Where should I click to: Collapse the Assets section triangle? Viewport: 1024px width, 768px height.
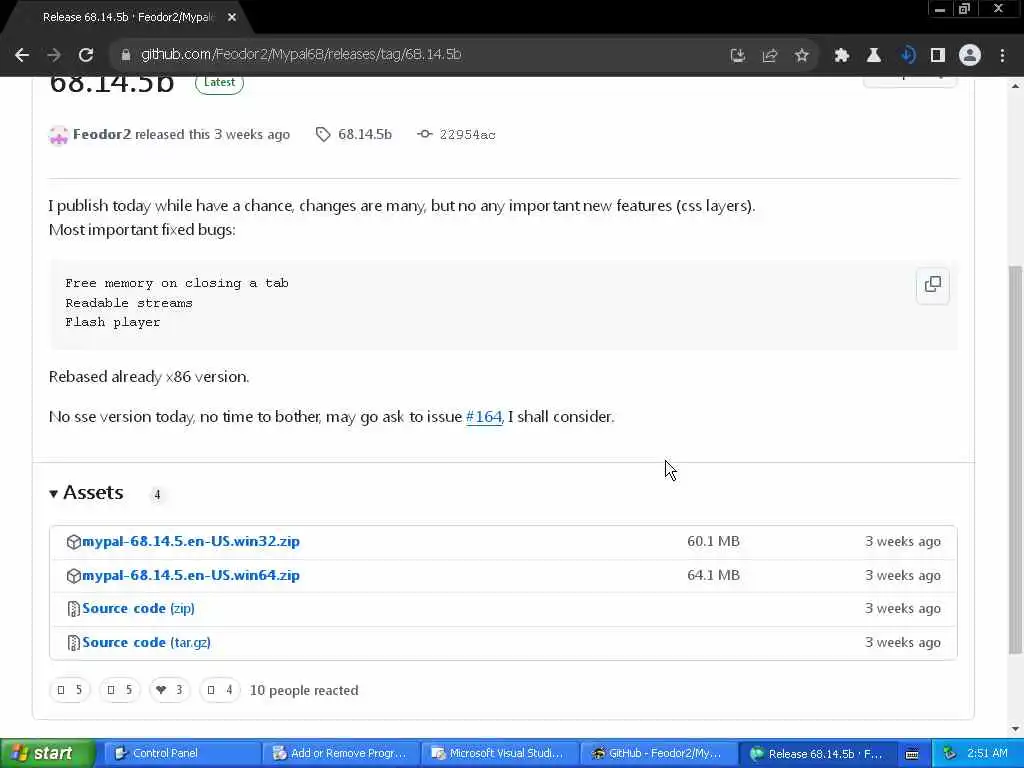tap(54, 494)
